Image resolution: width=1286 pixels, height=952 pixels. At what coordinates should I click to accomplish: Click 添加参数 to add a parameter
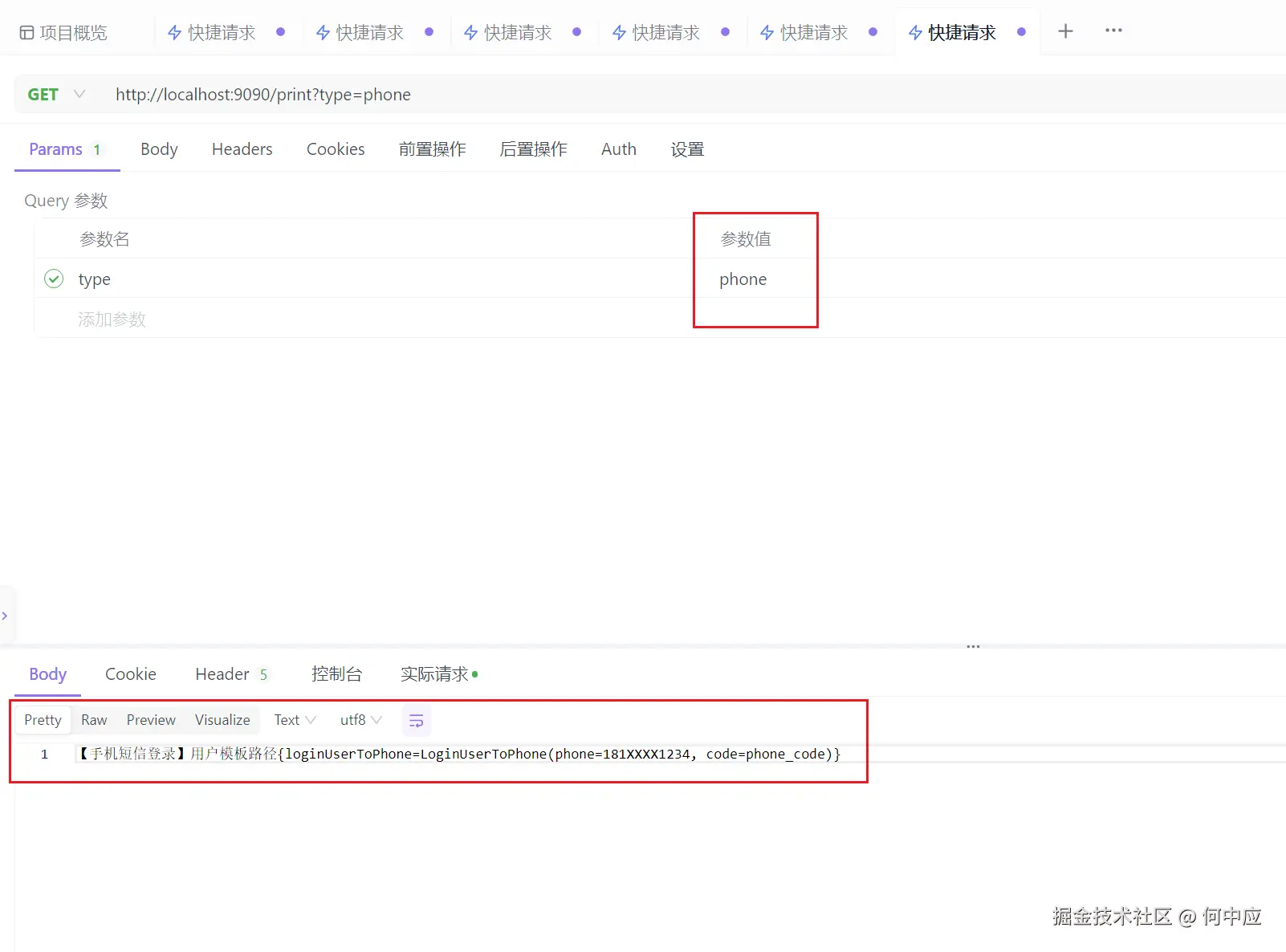click(x=112, y=319)
